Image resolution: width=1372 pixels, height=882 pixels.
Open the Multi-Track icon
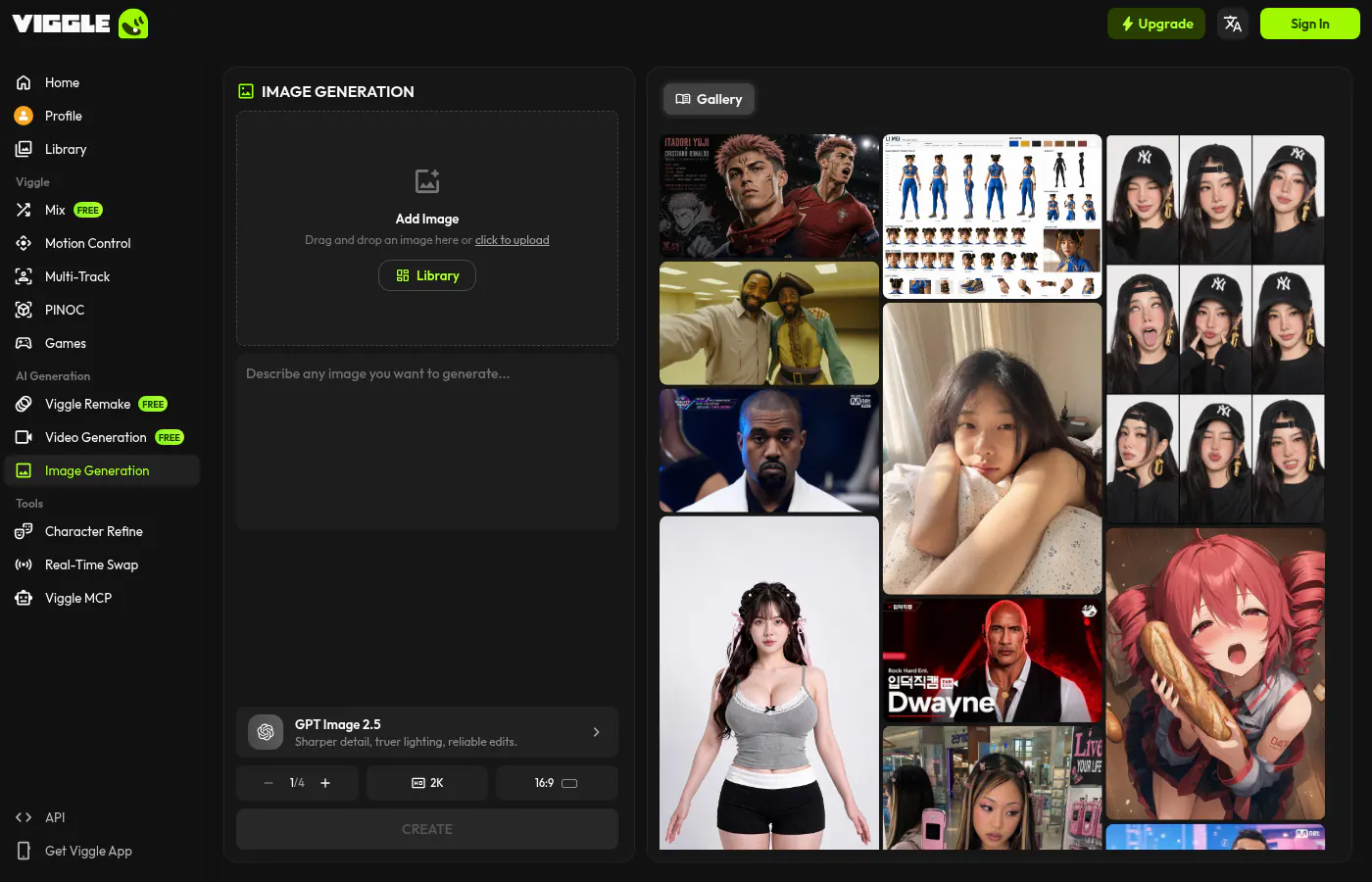pos(24,276)
